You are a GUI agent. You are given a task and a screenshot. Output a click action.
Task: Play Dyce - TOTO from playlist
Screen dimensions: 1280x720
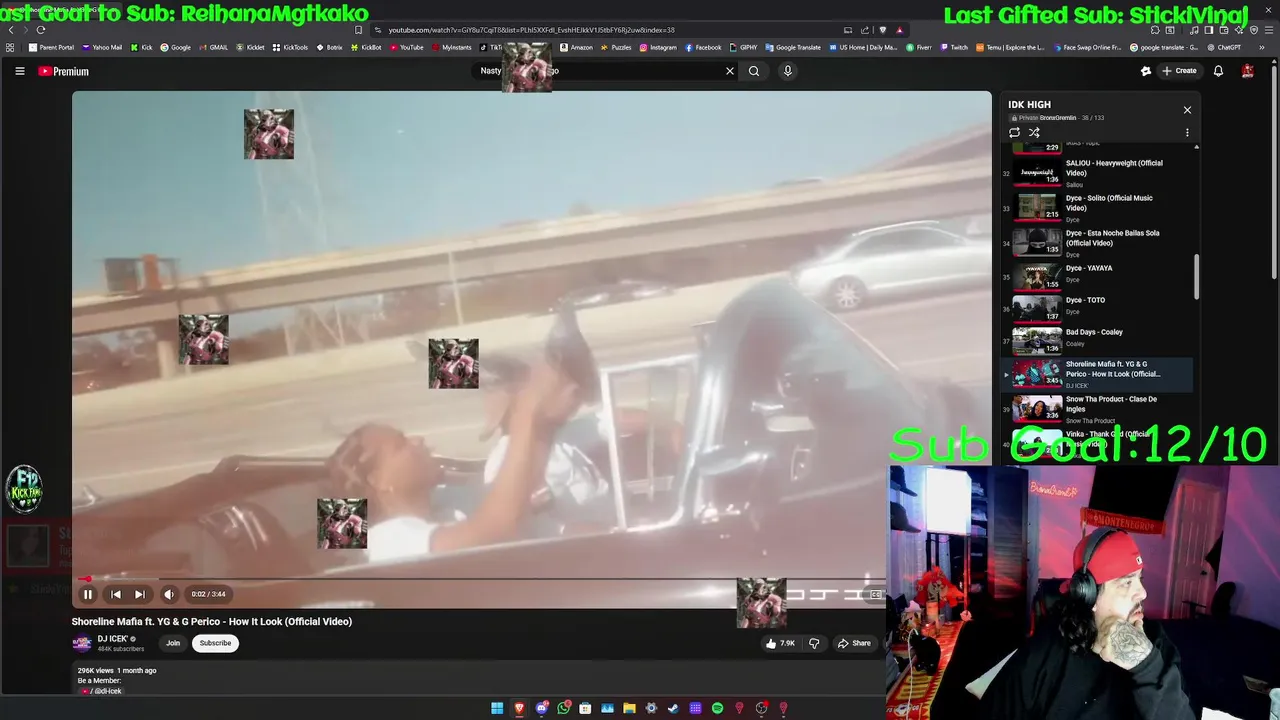[1097, 308]
